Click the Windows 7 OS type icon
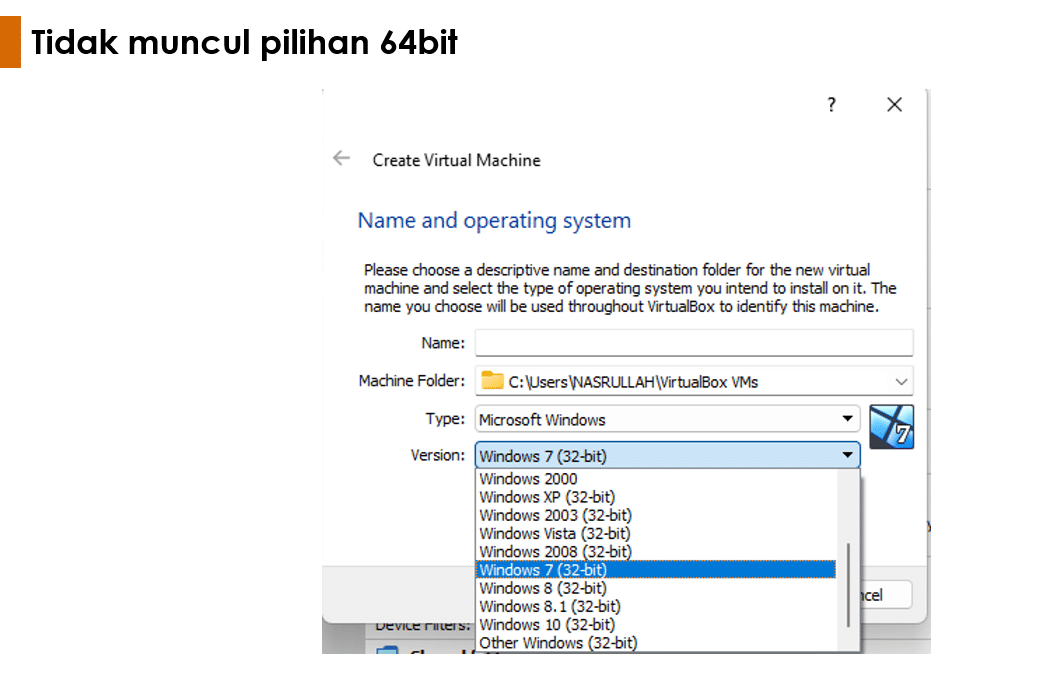 (x=891, y=427)
